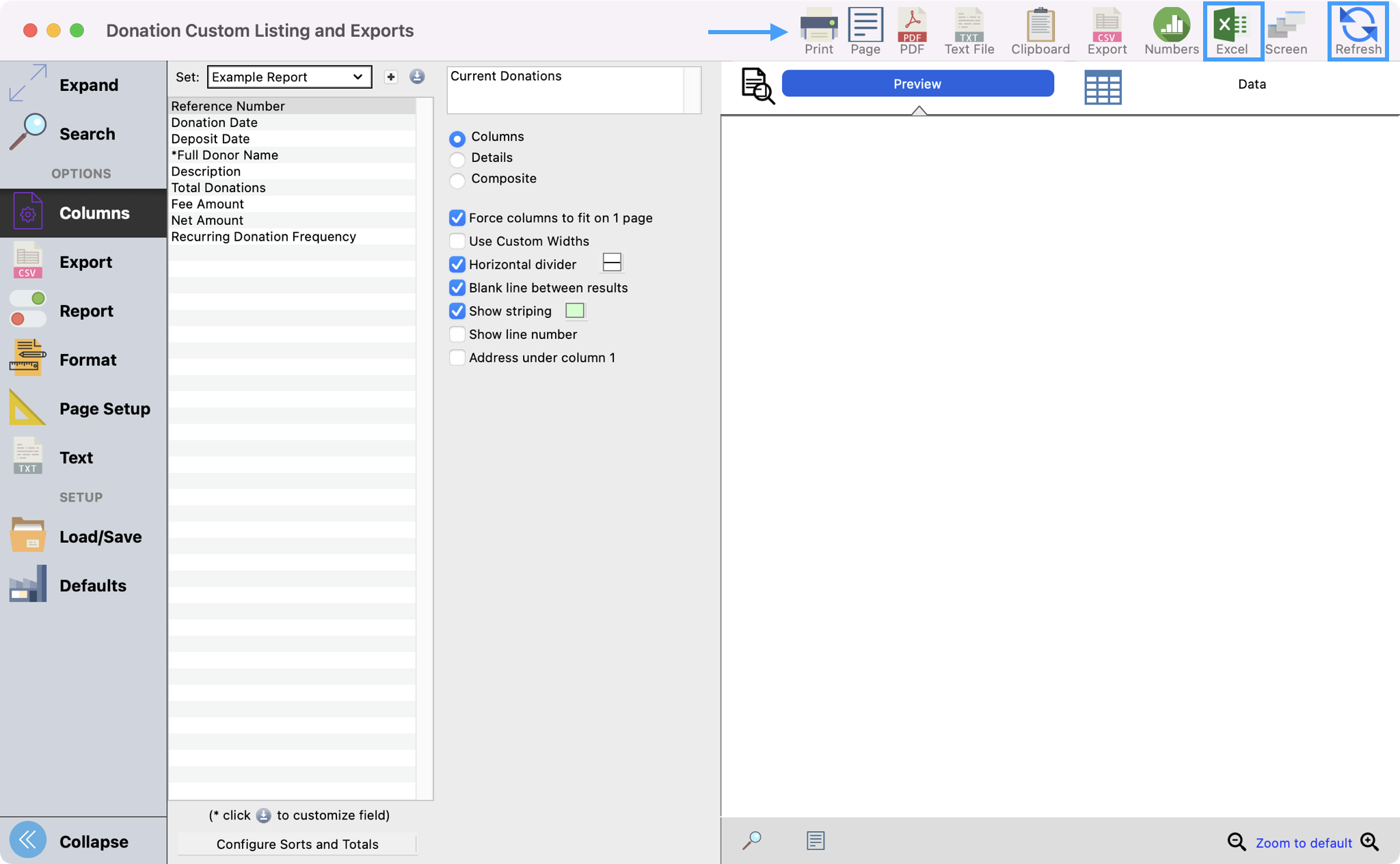Viewport: 1400px width, 864px height.
Task: Enable Use Custom Widths checkbox
Action: [457, 241]
